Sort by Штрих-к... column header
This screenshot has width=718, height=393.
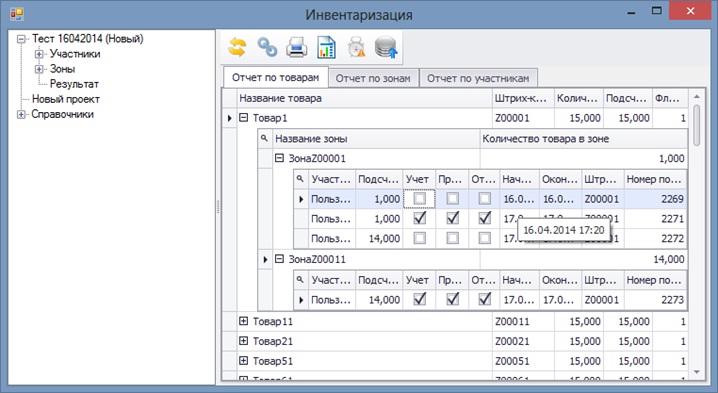point(523,98)
